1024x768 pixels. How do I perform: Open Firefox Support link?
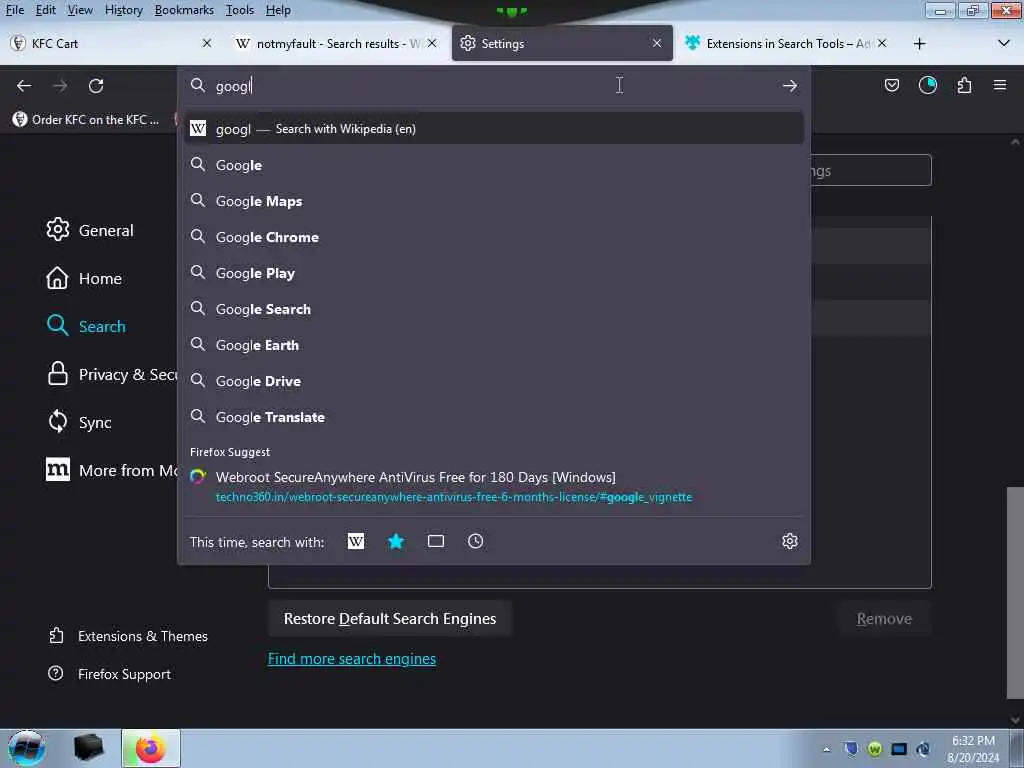[110, 674]
